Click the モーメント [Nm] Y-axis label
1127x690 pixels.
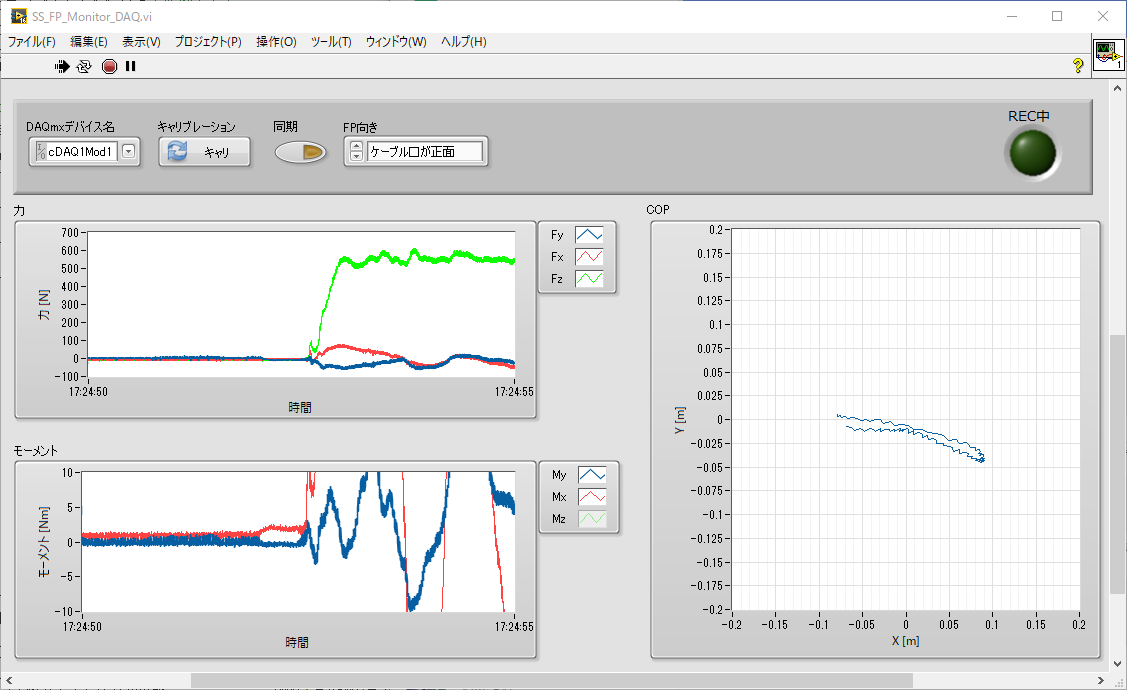[44, 542]
